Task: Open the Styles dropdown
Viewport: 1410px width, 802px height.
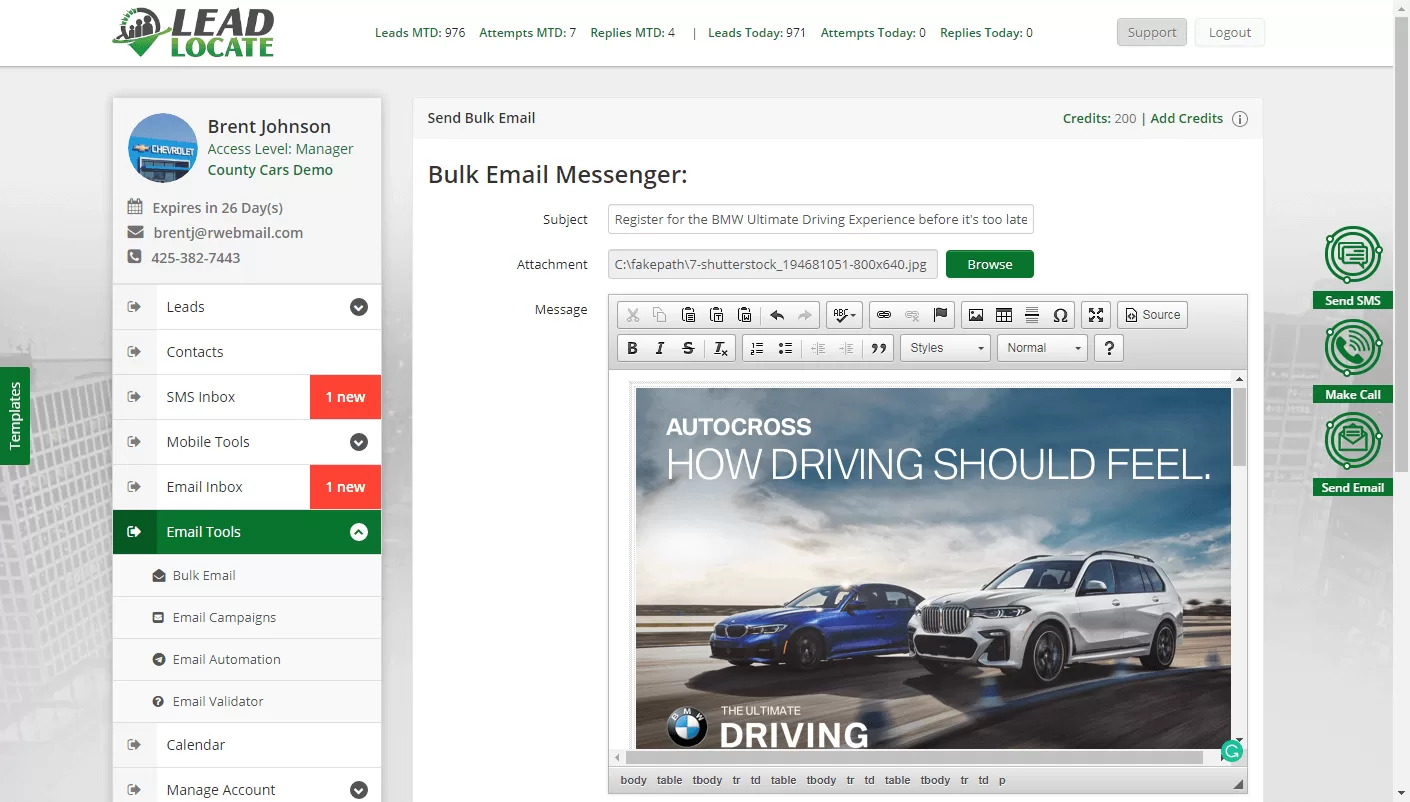Action: [x=946, y=348]
